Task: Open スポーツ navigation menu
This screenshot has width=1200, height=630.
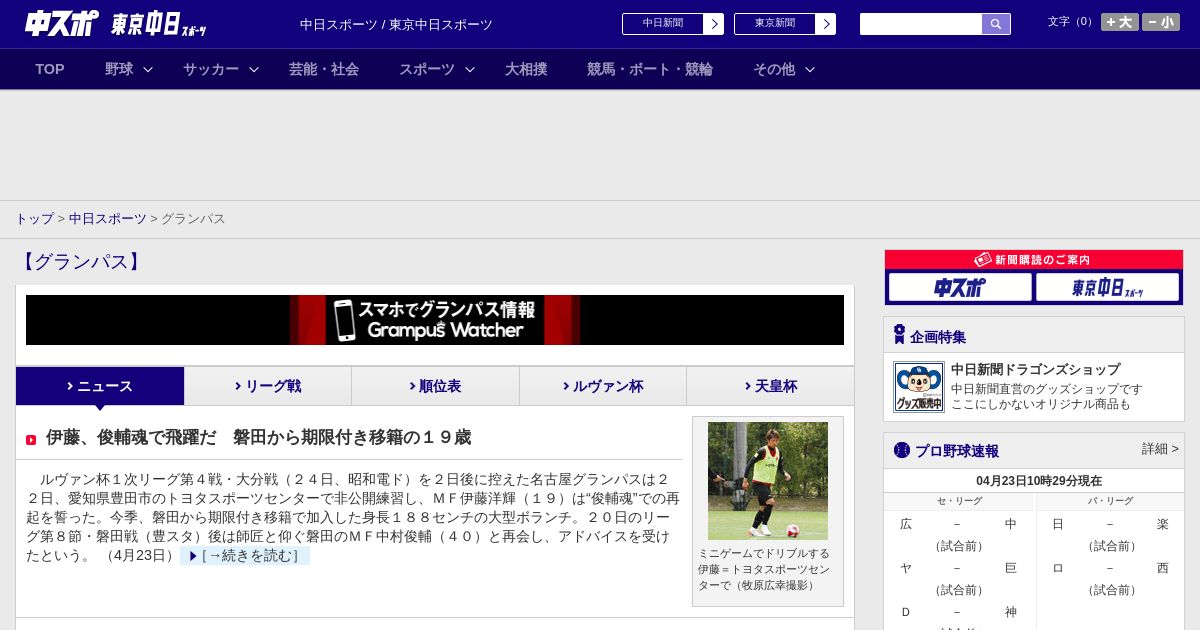Action: (x=427, y=69)
